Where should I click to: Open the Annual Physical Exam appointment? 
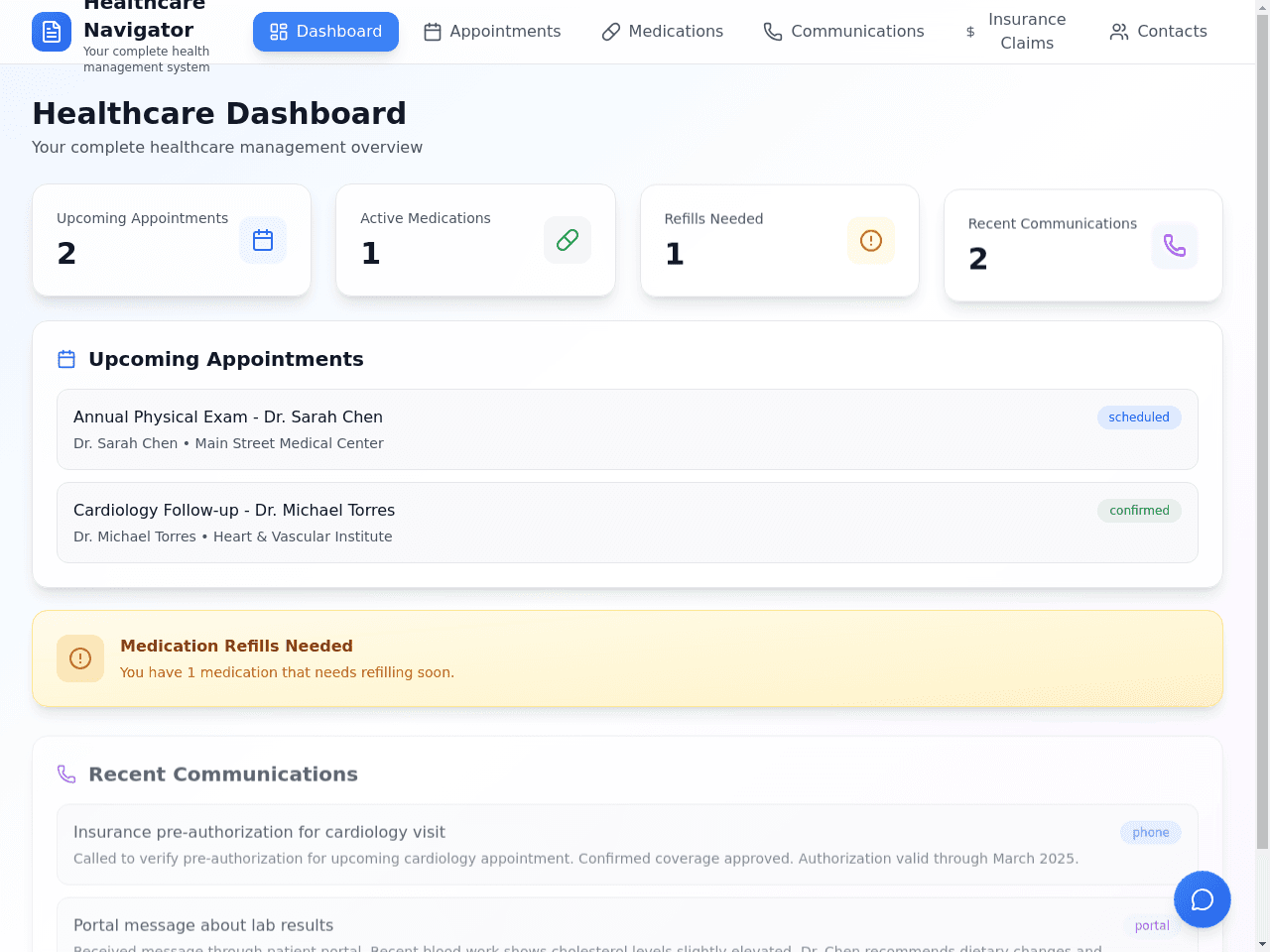click(x=627, y=429)
